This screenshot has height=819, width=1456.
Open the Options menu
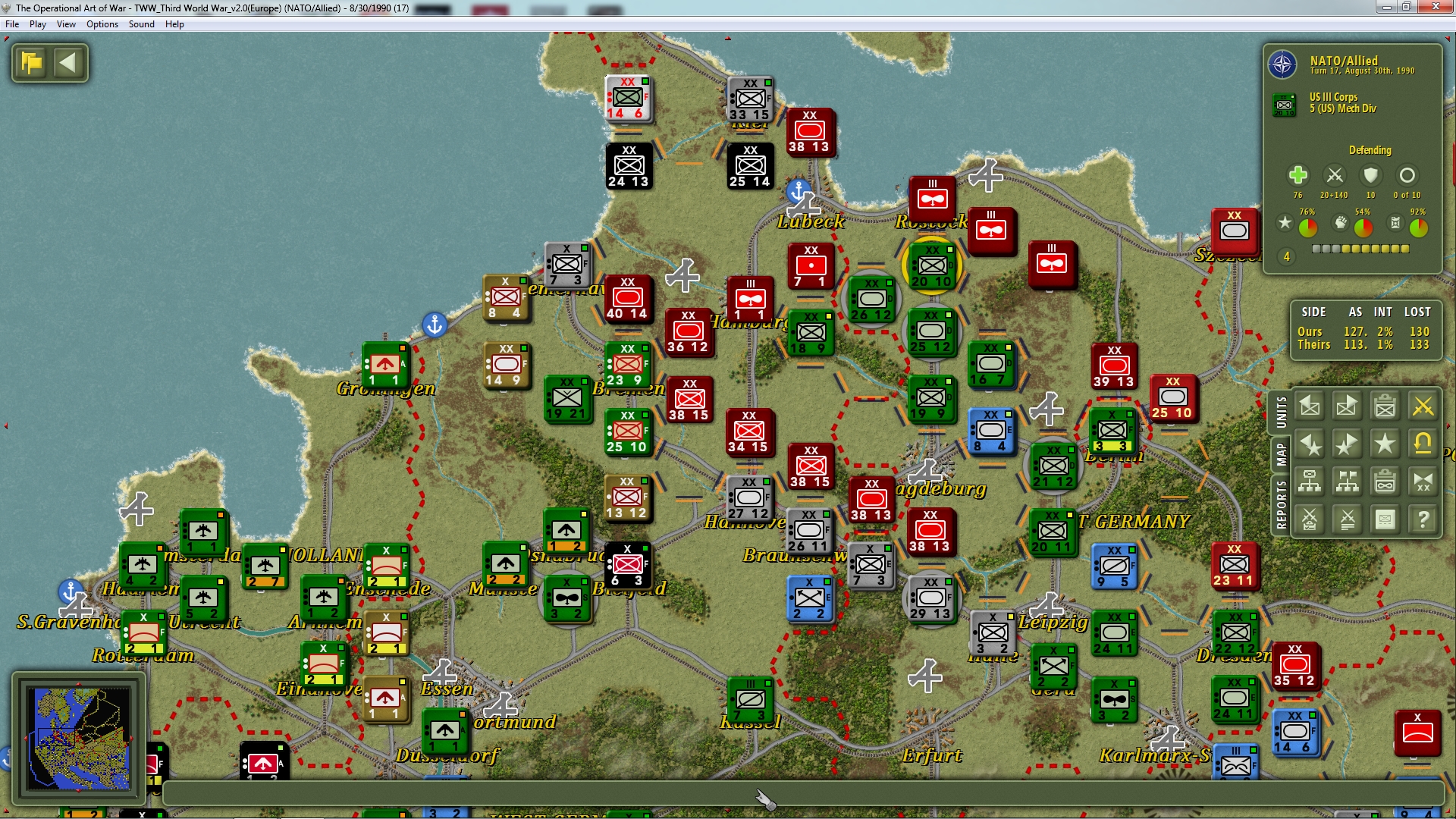coord(102,24)
